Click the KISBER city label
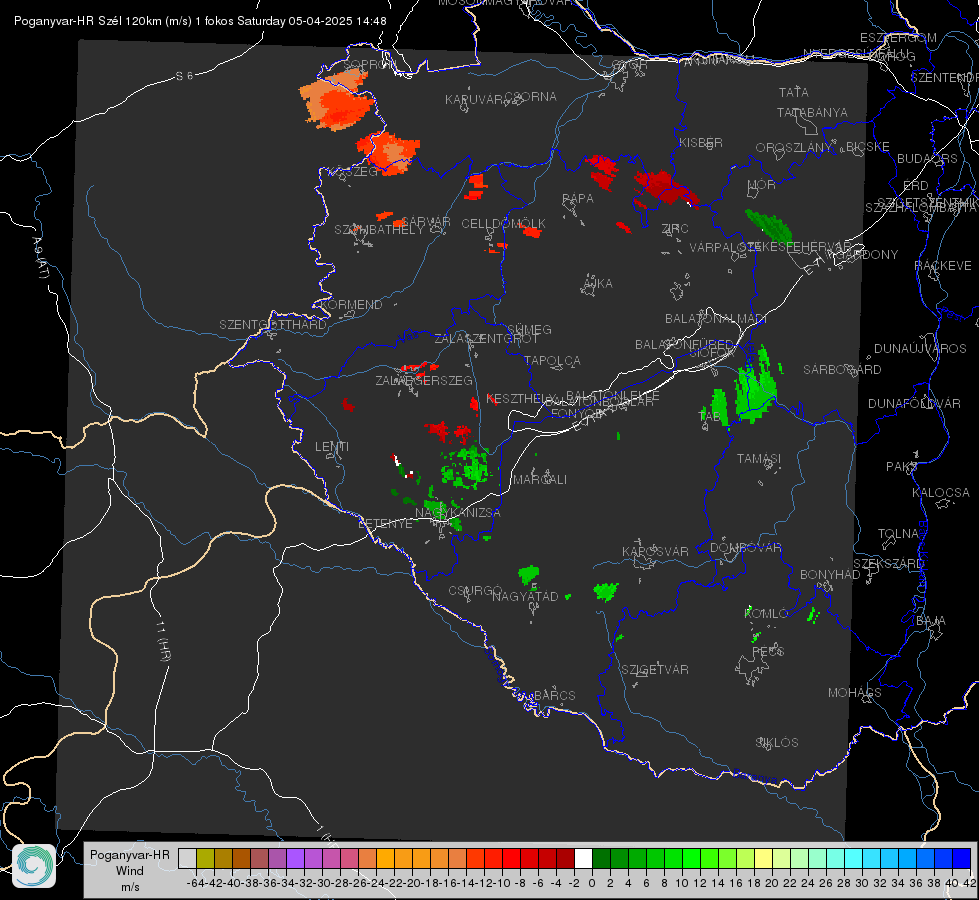This screenshot has height=900, width=979. (x=701, y=142)
